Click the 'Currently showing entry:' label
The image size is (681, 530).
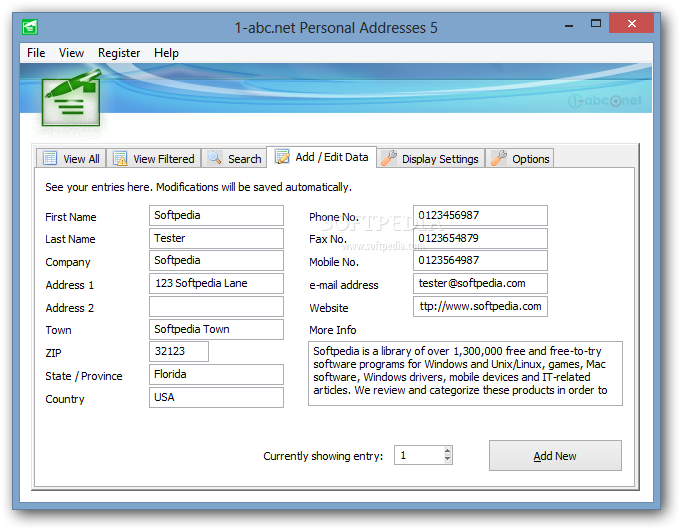pyautogui.click(x=323, y=456)
